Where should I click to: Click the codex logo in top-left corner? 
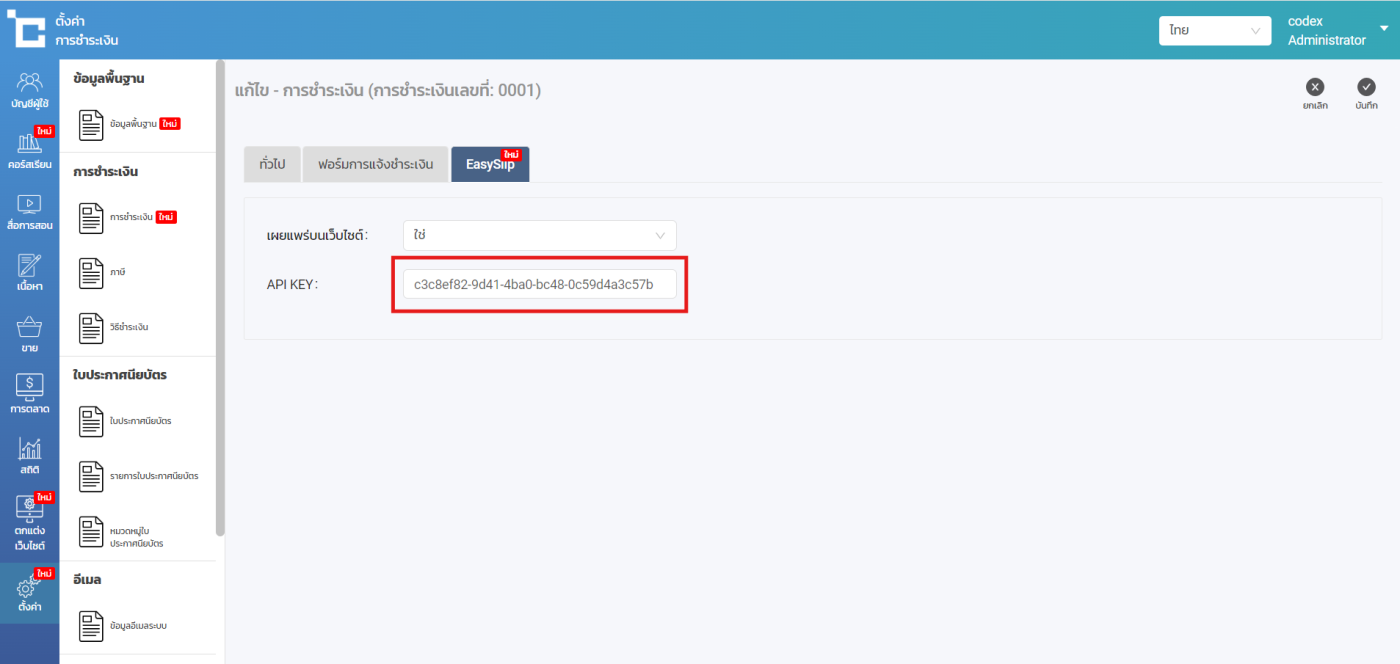coord(26,29)
